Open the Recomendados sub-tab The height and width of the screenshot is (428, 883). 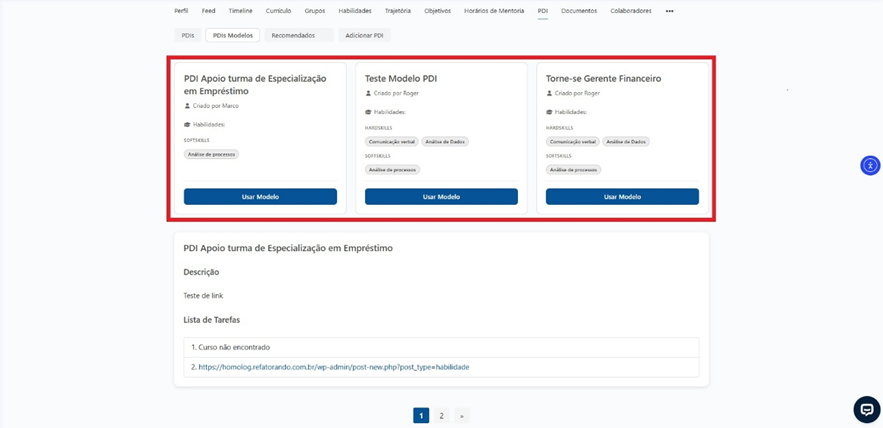click(x=293, y=35)
